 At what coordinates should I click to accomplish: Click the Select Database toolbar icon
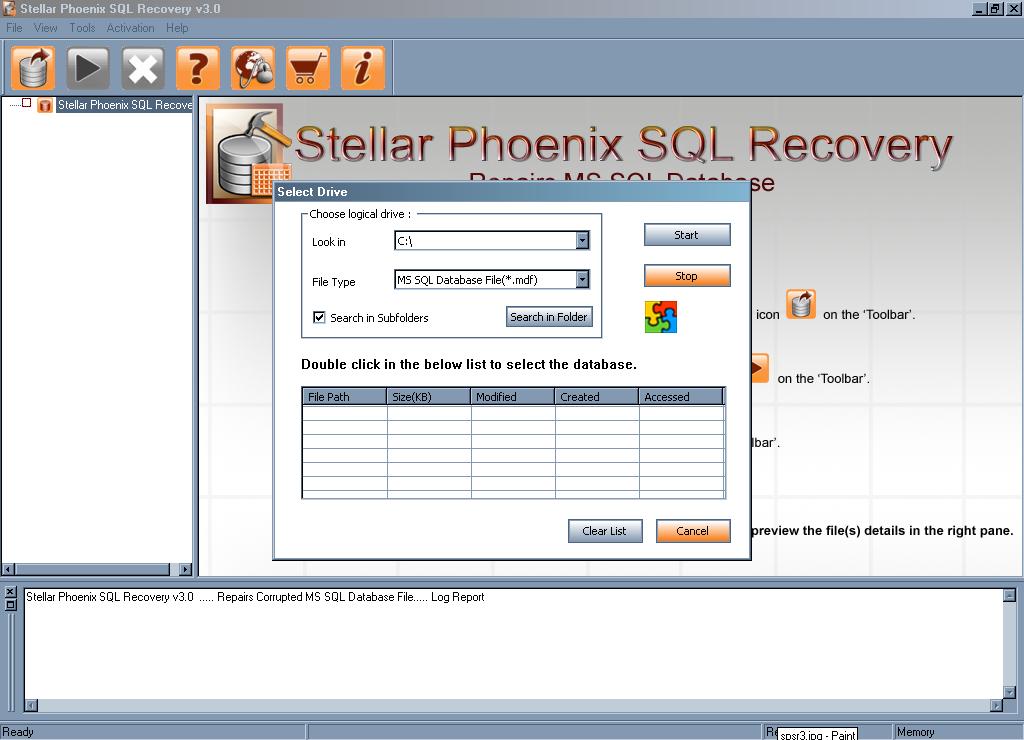34,69
